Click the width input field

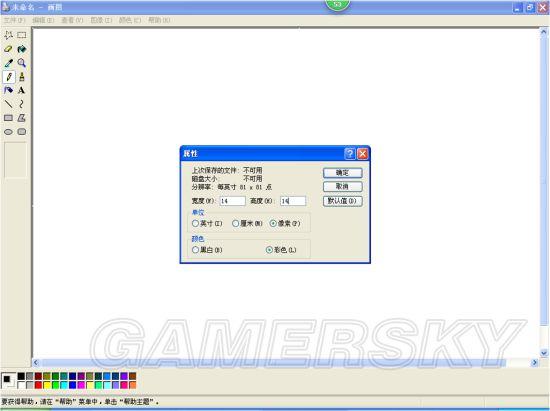(233, 201)
